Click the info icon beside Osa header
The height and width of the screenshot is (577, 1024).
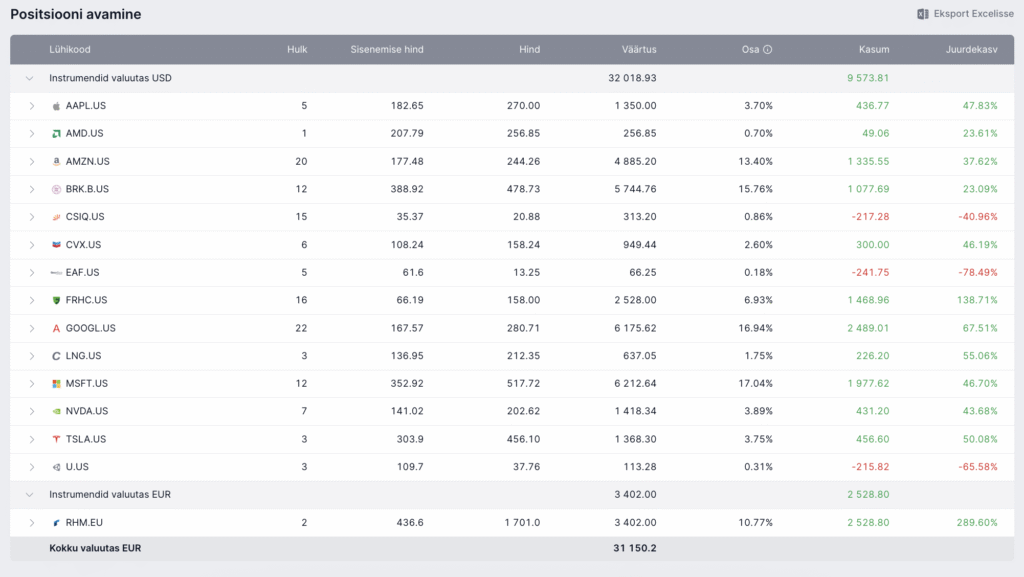tap(767, 49)
